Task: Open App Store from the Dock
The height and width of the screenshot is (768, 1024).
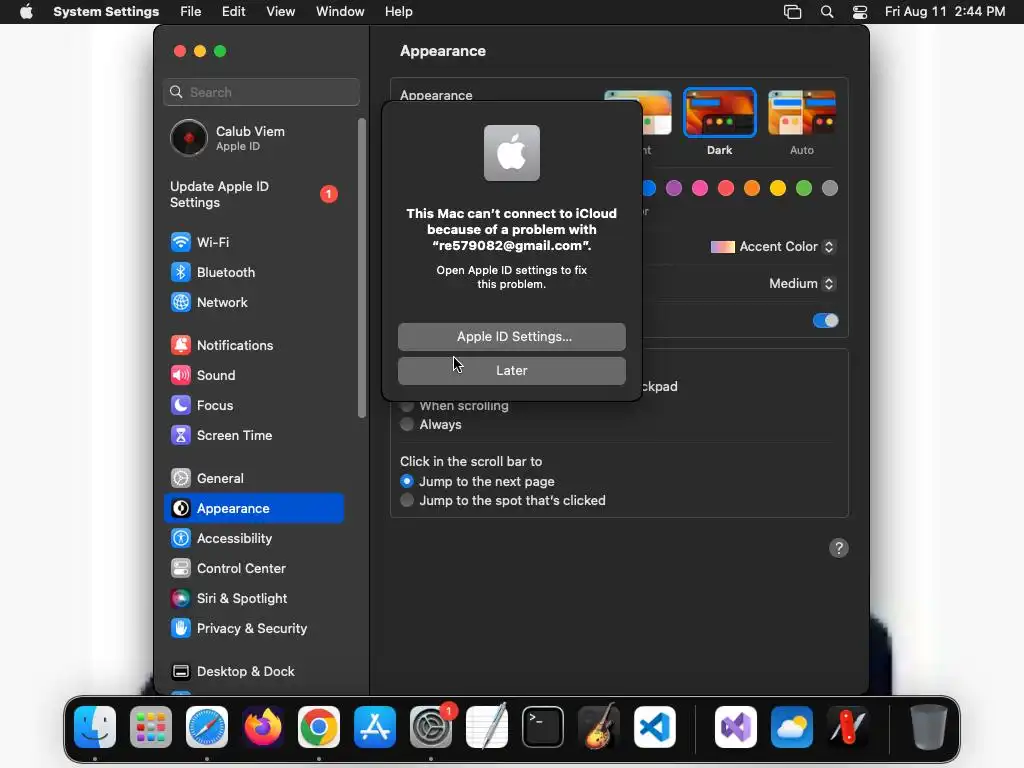Action: click(x=375, y=727)
